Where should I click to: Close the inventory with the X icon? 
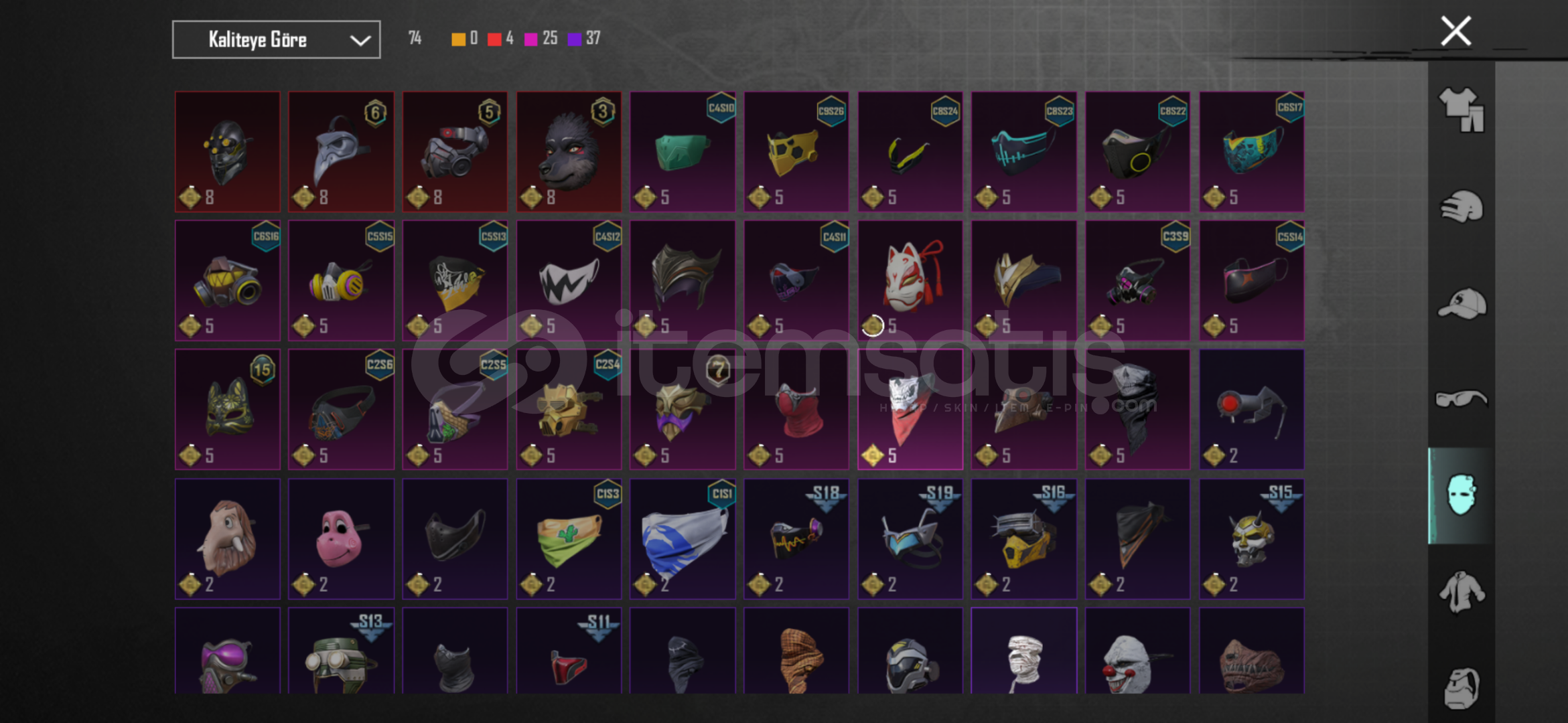coord(1455,31)
